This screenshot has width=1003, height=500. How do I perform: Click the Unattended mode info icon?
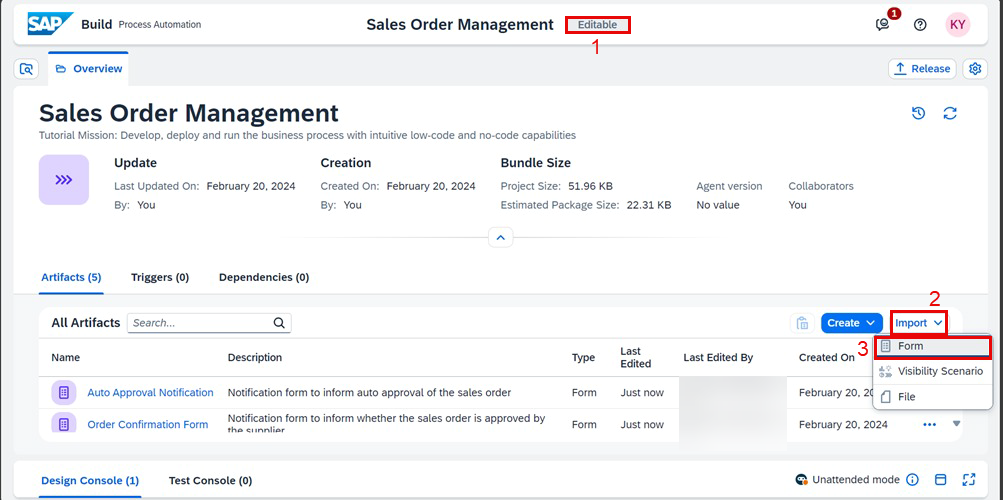(913, 480)
